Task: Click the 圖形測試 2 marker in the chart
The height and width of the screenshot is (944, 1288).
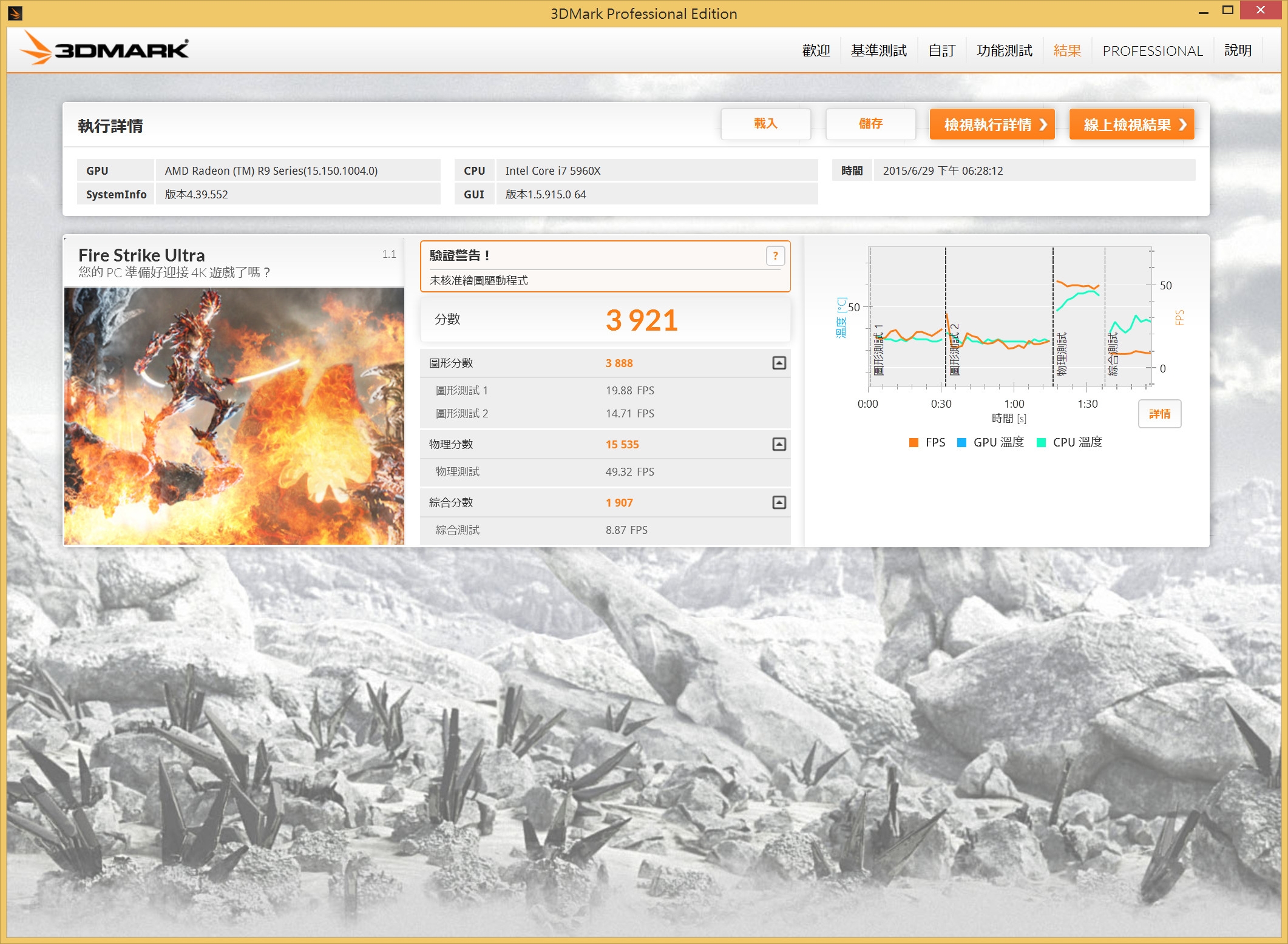Action: [954, 349]
